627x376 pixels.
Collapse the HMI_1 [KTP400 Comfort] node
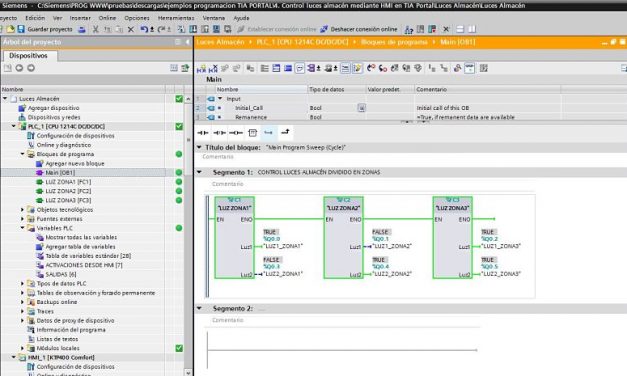pos(14,357)
